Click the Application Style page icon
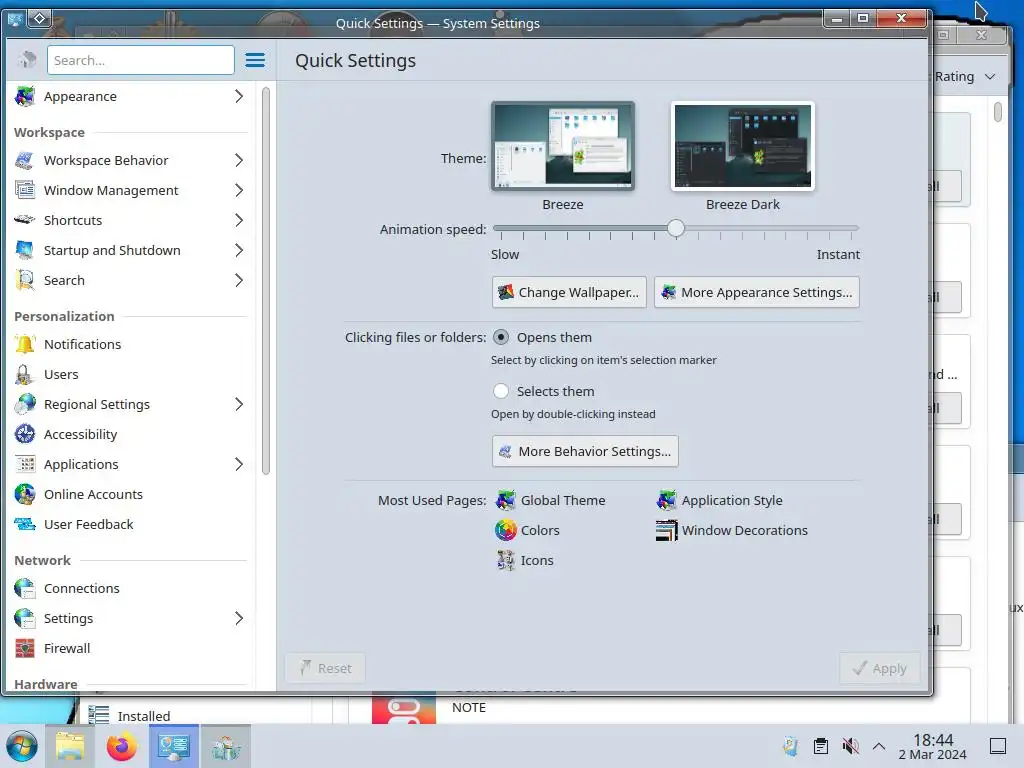This screenshot has height=768, width=1024. click(x=666, y=500)
